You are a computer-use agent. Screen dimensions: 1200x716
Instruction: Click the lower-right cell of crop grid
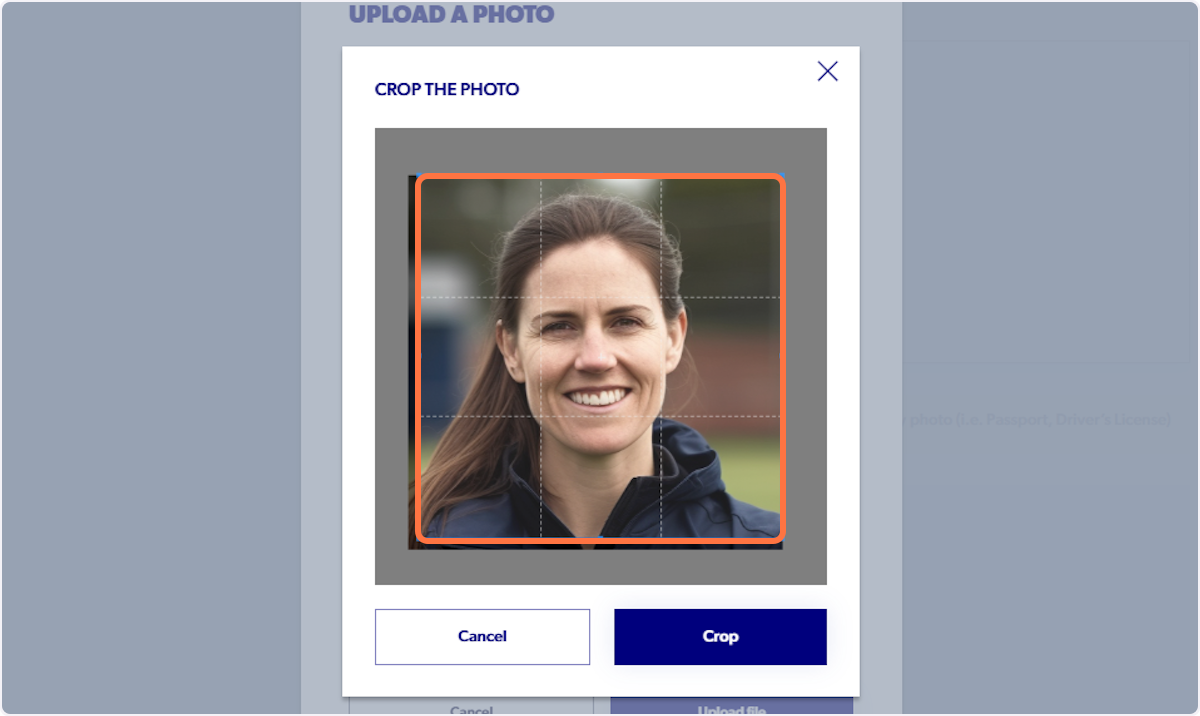[720, 477]
